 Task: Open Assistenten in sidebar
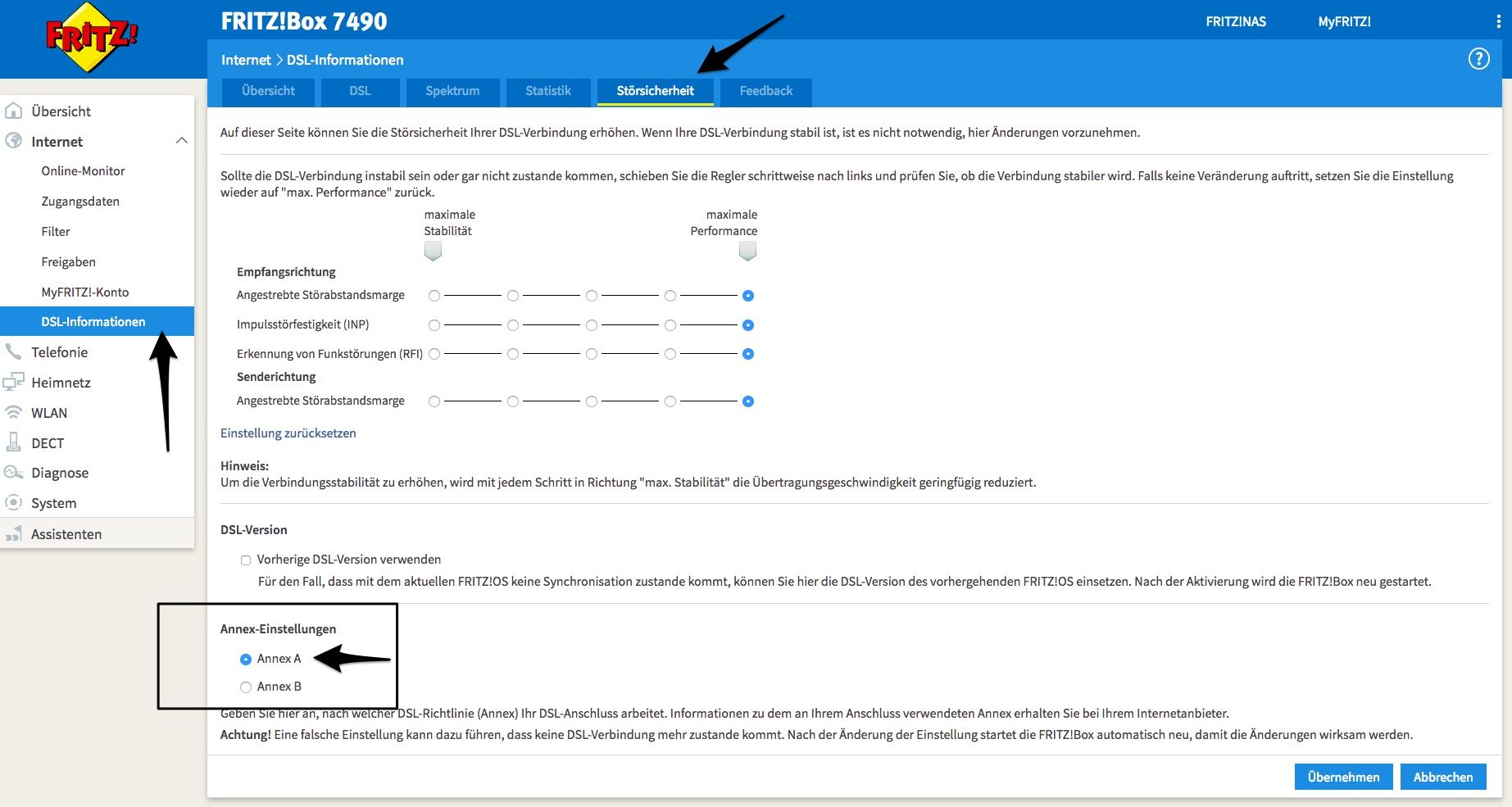pos(66,534)
